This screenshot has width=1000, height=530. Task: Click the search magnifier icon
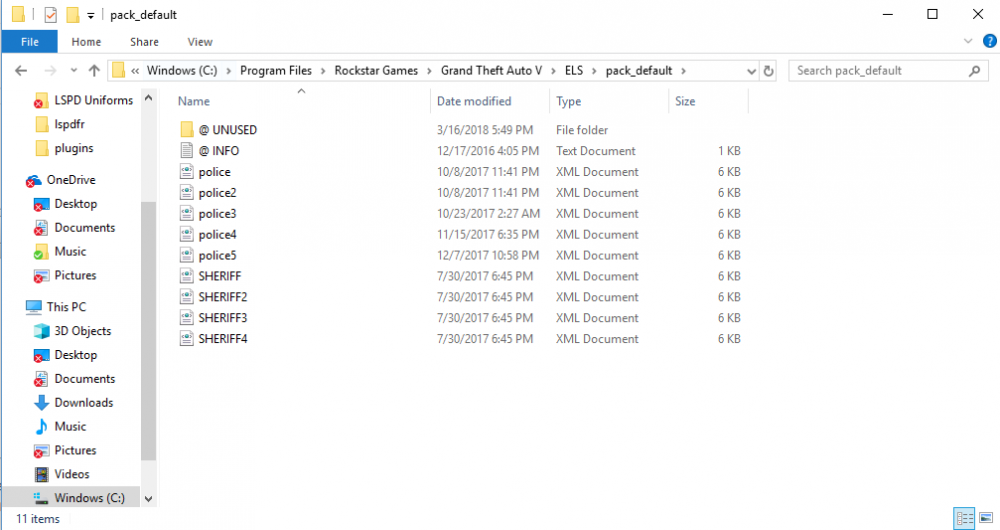point(974,71)
